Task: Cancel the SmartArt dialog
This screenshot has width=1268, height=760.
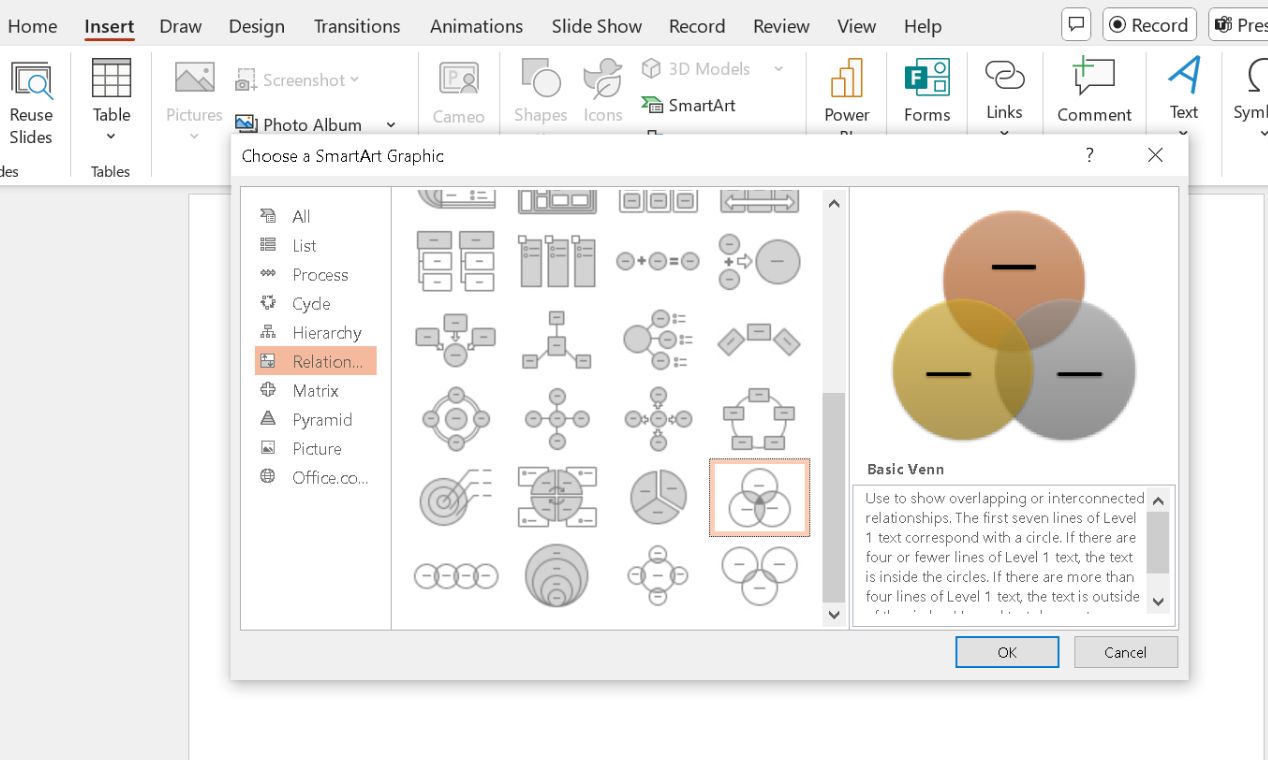Action: (1126, 652)
